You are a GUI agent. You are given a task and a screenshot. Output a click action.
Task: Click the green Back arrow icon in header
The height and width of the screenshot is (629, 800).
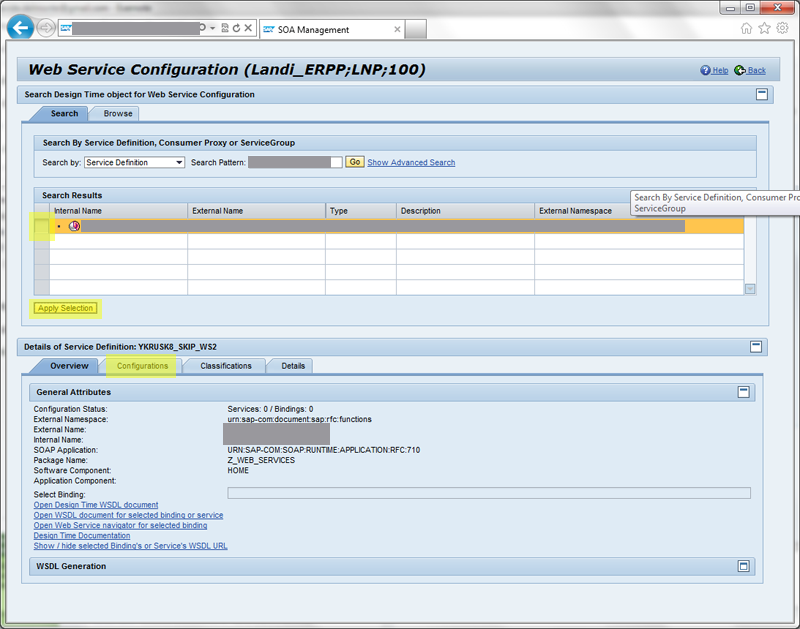[x=740, y=70]
